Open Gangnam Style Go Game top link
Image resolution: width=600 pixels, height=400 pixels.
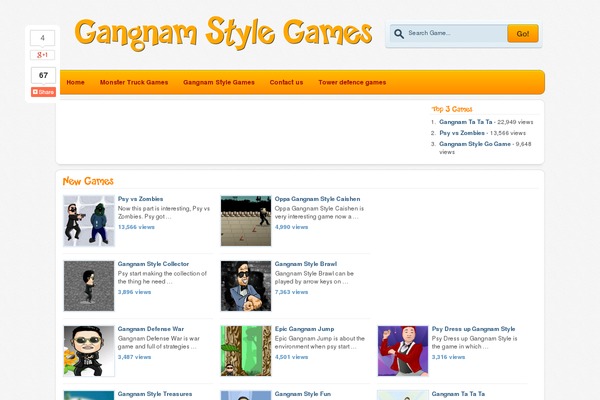tap(475, 144)
